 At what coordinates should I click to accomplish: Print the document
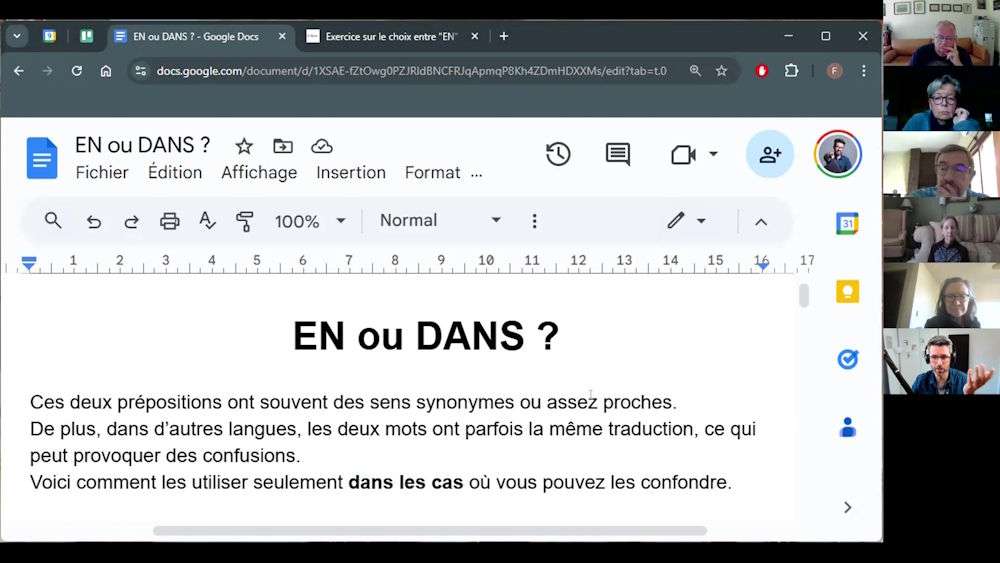click(170, 221)
